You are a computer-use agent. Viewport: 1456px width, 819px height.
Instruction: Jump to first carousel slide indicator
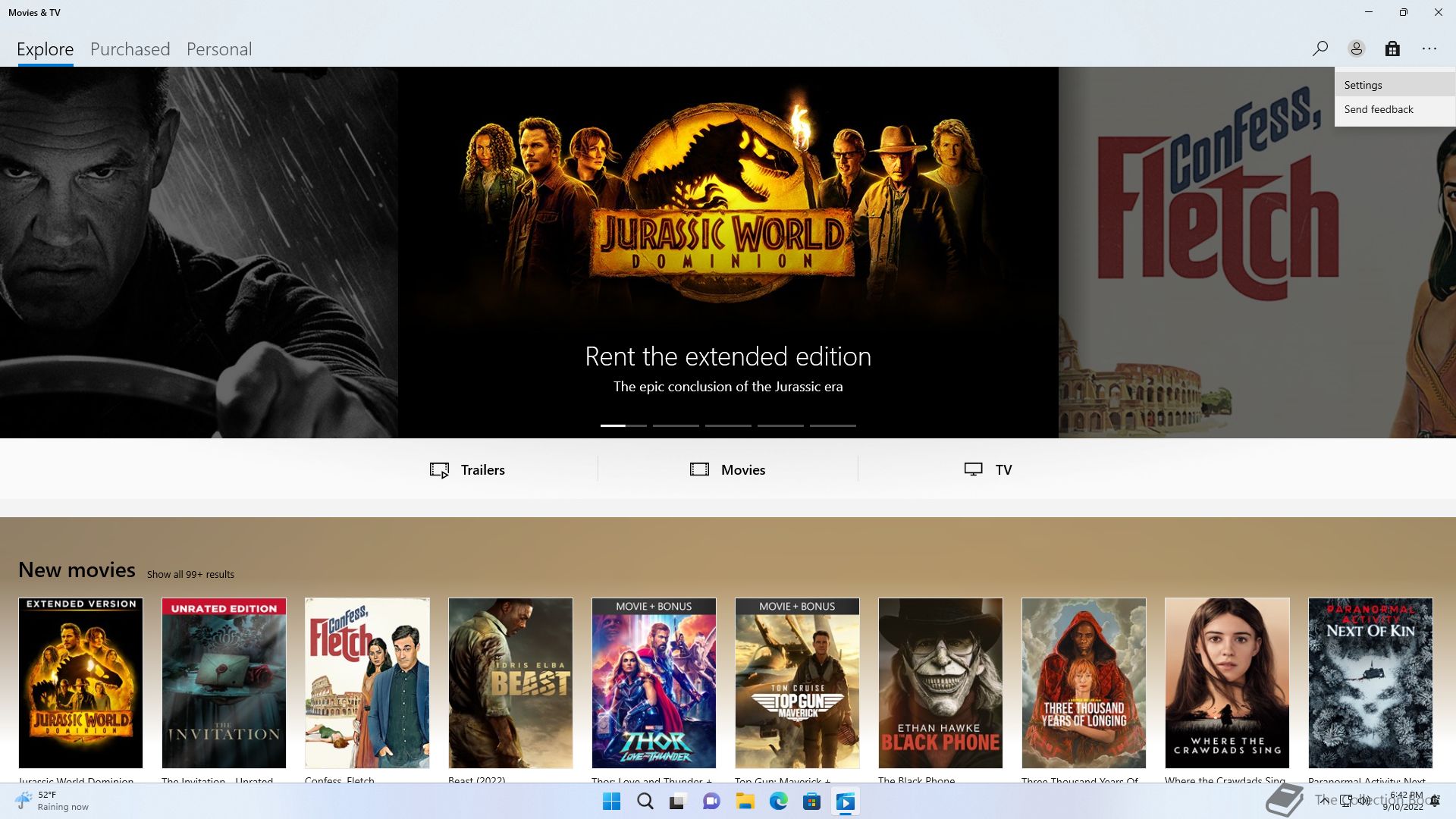pos(623,425)
